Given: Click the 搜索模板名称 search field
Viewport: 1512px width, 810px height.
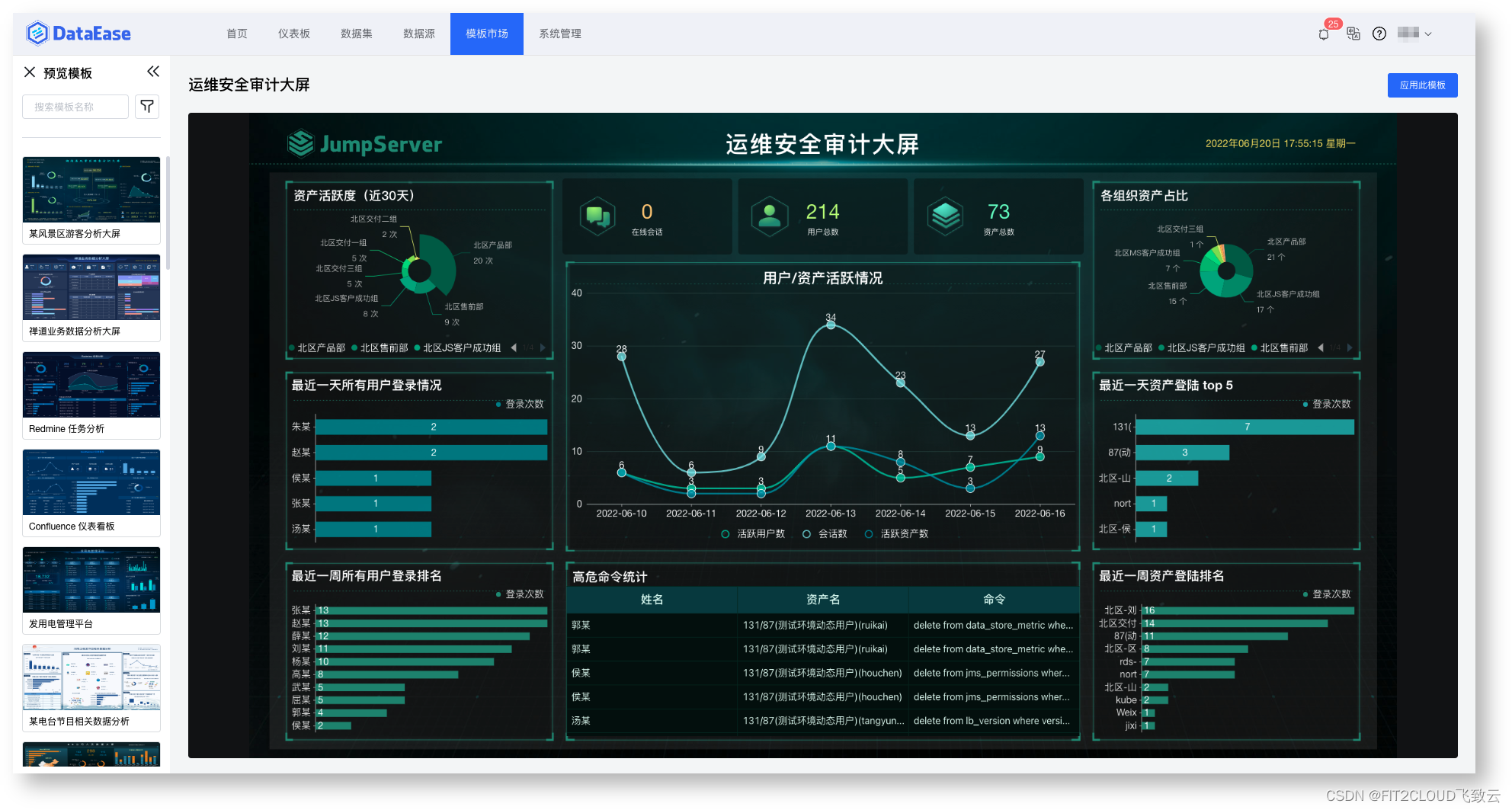Looking at the screenshot, I should click(75, 107).
